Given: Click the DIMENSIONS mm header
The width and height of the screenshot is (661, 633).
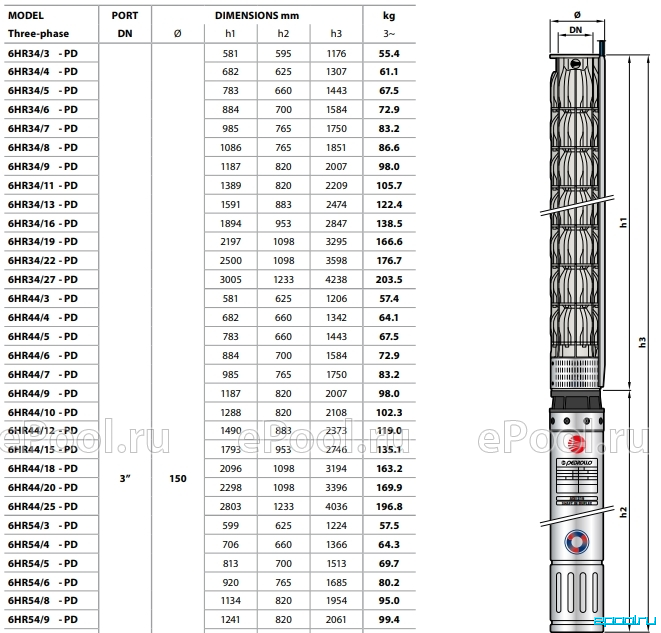Looking at the screenshot, I should point(257,16).
